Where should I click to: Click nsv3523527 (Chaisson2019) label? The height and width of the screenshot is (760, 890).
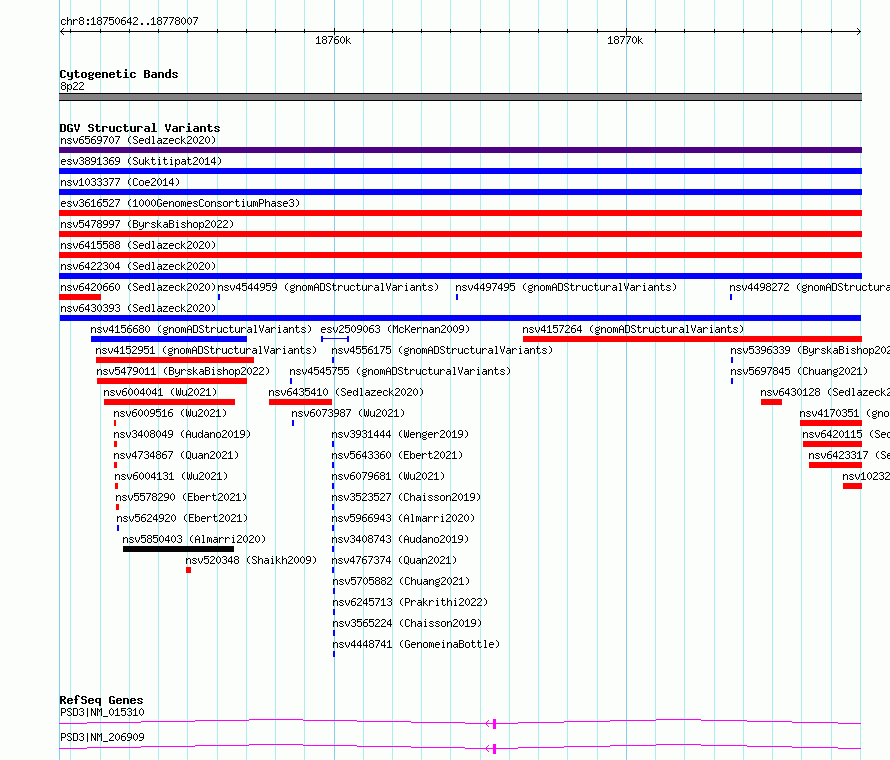tap(406, 497)
